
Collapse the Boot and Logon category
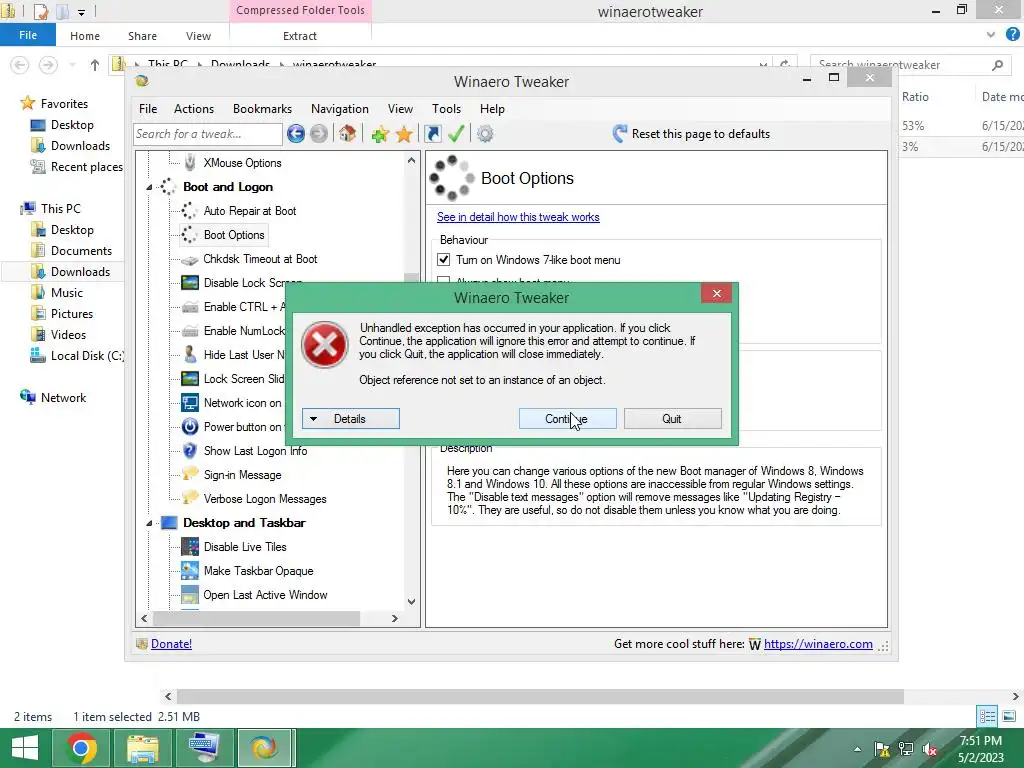click(149, 187)
